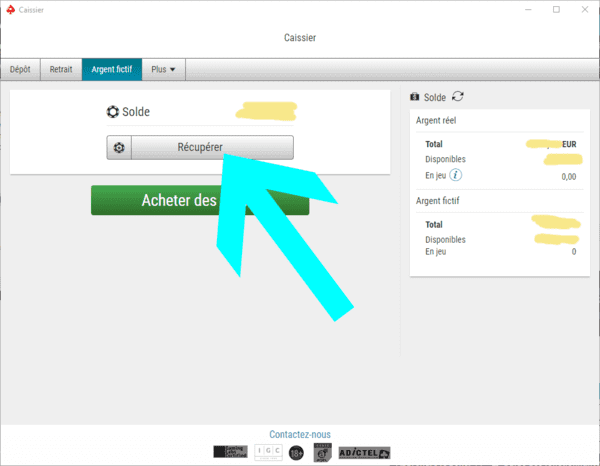This screenshot has height=466, width=600.
Task: Open the Contactez-nous link
Action: (300, 434)
